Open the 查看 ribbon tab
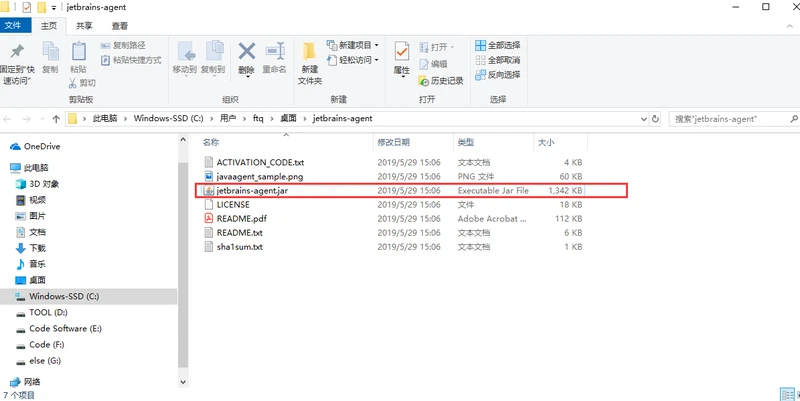 point(119,26)
